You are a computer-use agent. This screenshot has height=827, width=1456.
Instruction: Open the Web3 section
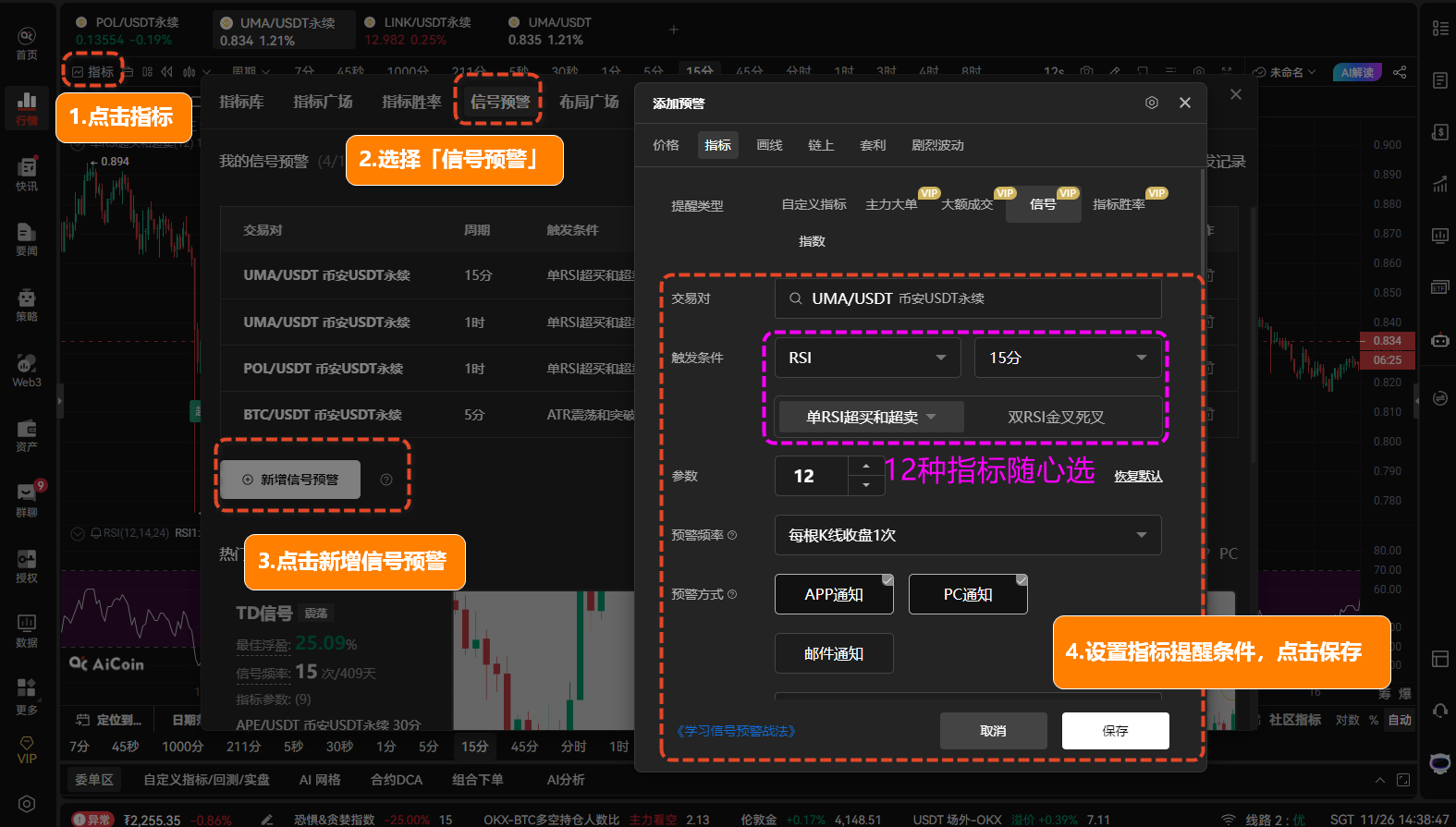tap(27, 371)
